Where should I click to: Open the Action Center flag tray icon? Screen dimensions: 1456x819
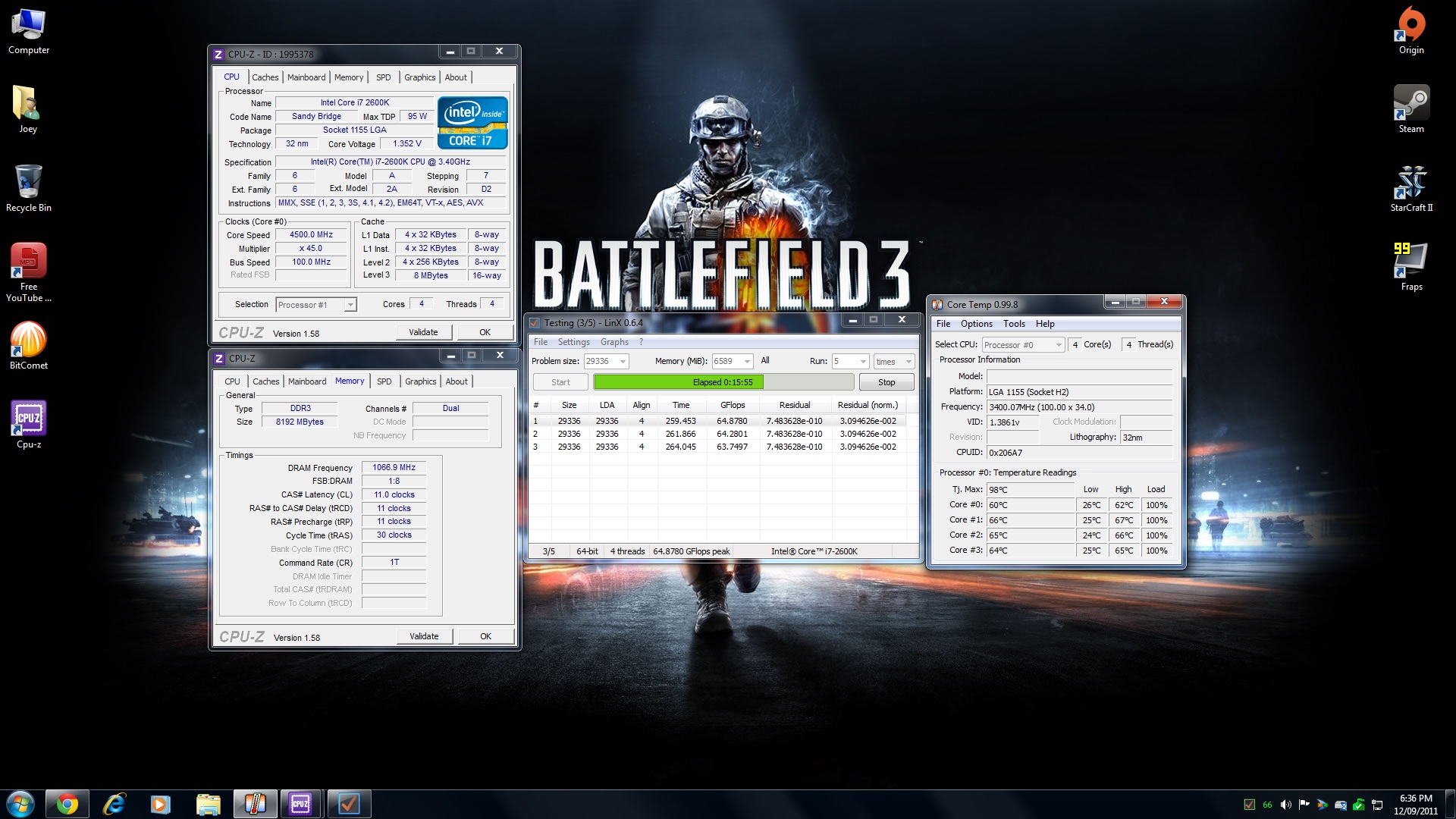coord(1304,805)
